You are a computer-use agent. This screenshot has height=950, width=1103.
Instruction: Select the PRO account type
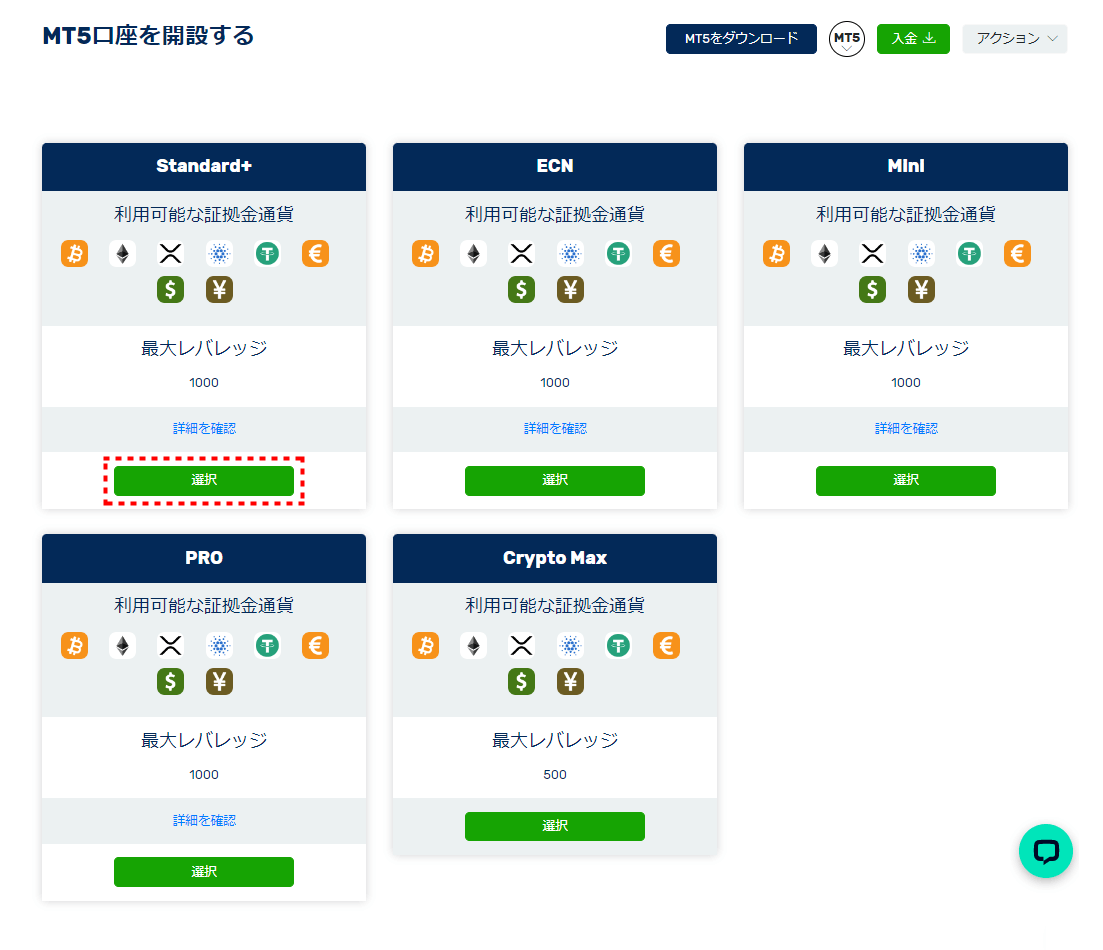coord(204,872)
